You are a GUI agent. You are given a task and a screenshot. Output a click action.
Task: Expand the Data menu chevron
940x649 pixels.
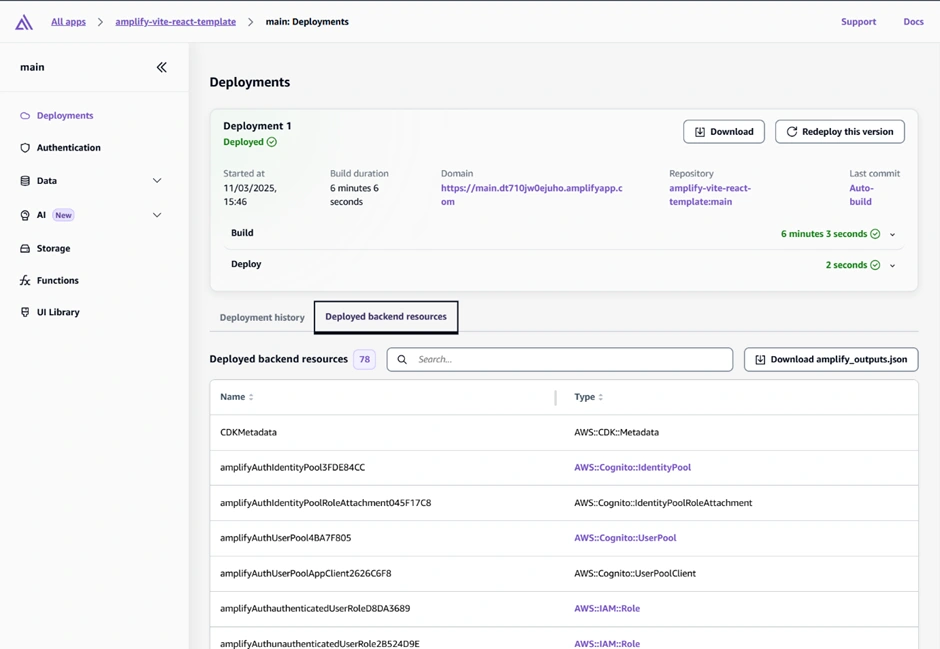pyautogui.click(x=157, y=181)
